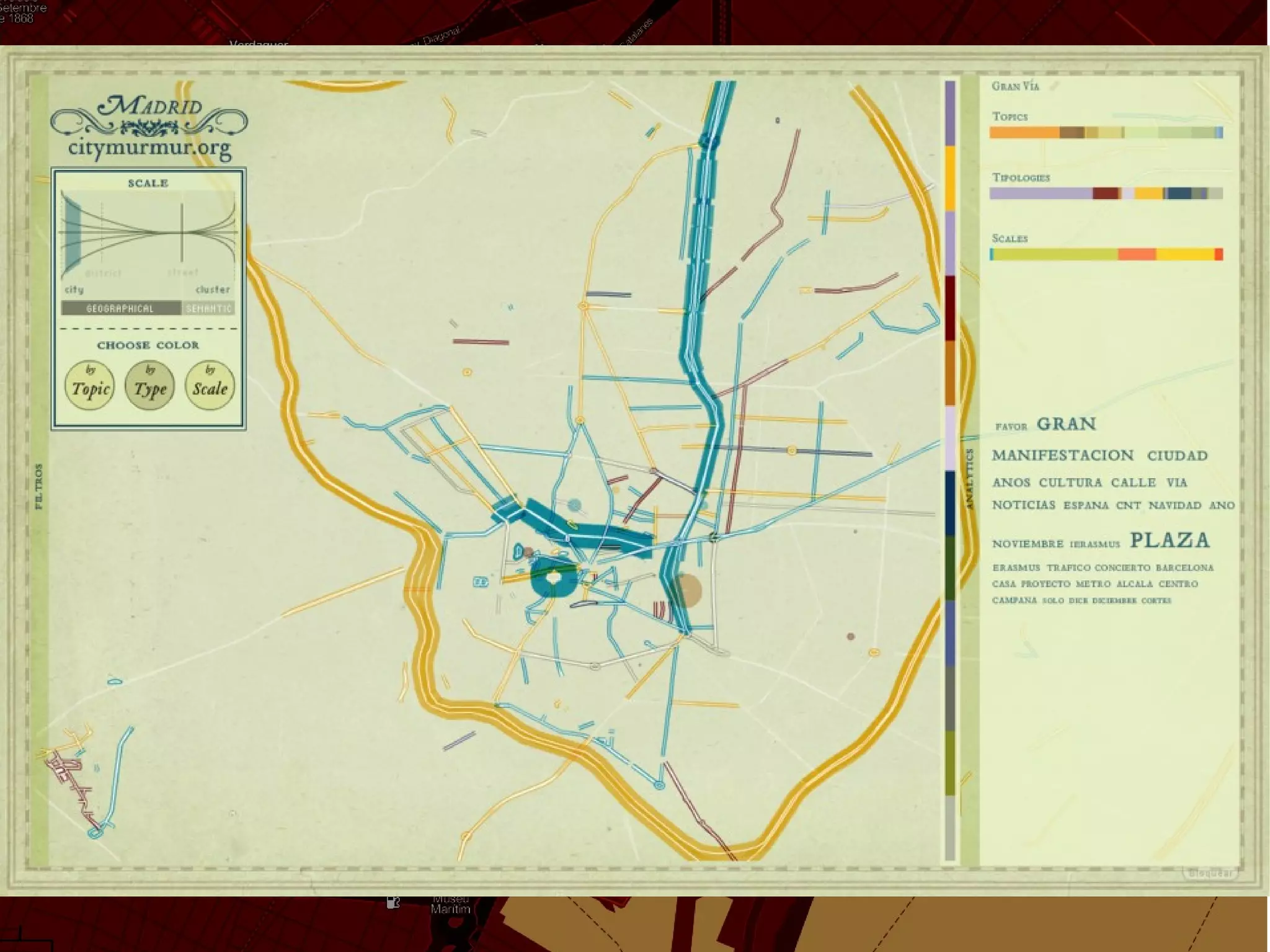
Task: Click the MANIFESTACION tag word
Action: [x=1062, y=455]
